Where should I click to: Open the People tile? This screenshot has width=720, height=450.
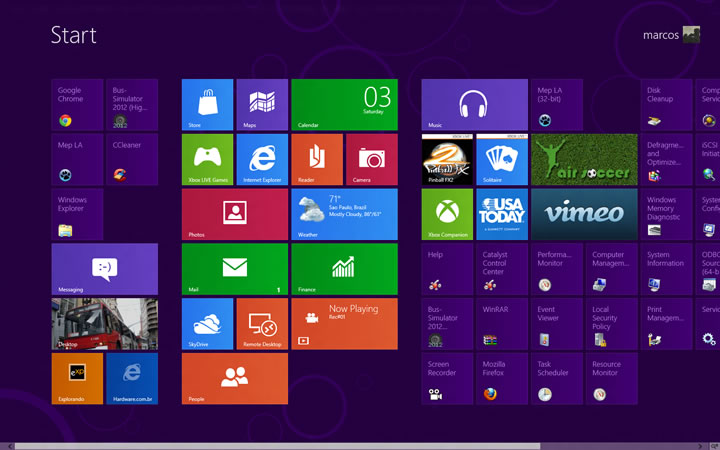[235, 378]
